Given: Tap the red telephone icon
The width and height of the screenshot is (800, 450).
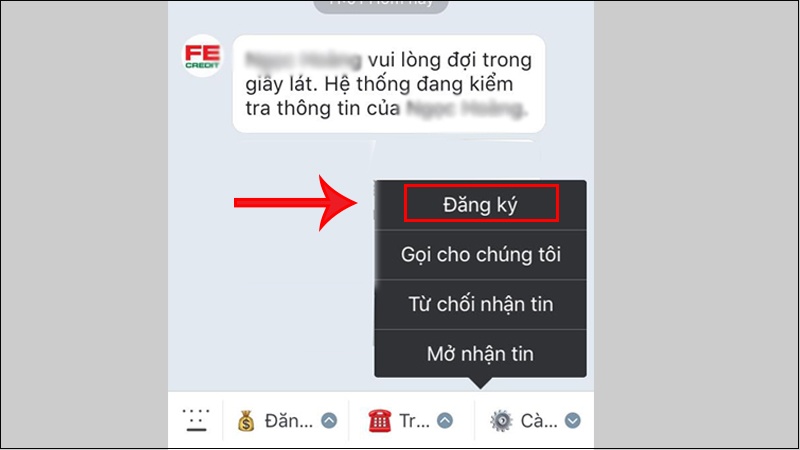Looking at the screenshot, I should pyautogui.click(x=379, y=421).
